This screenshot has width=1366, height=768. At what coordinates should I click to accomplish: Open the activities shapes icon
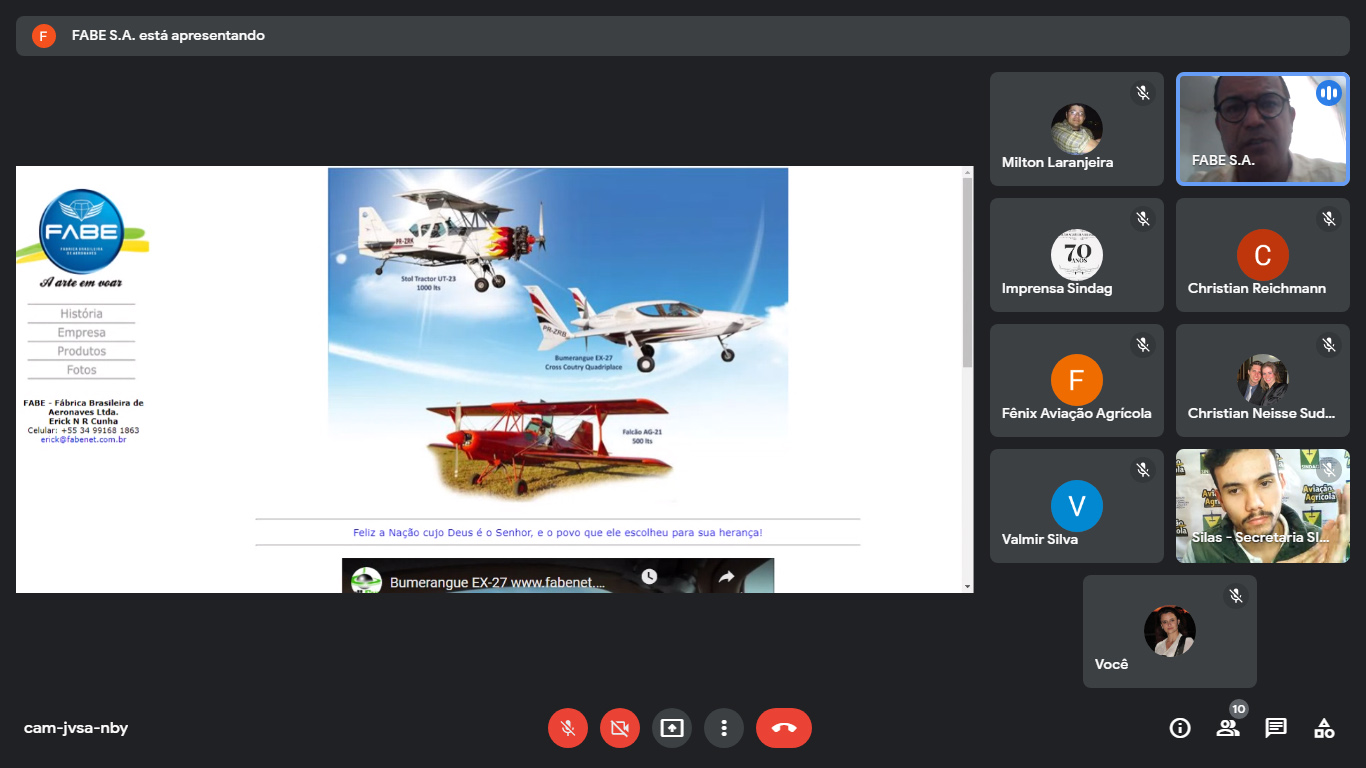pyautogui.click(x=1324, y=728)
